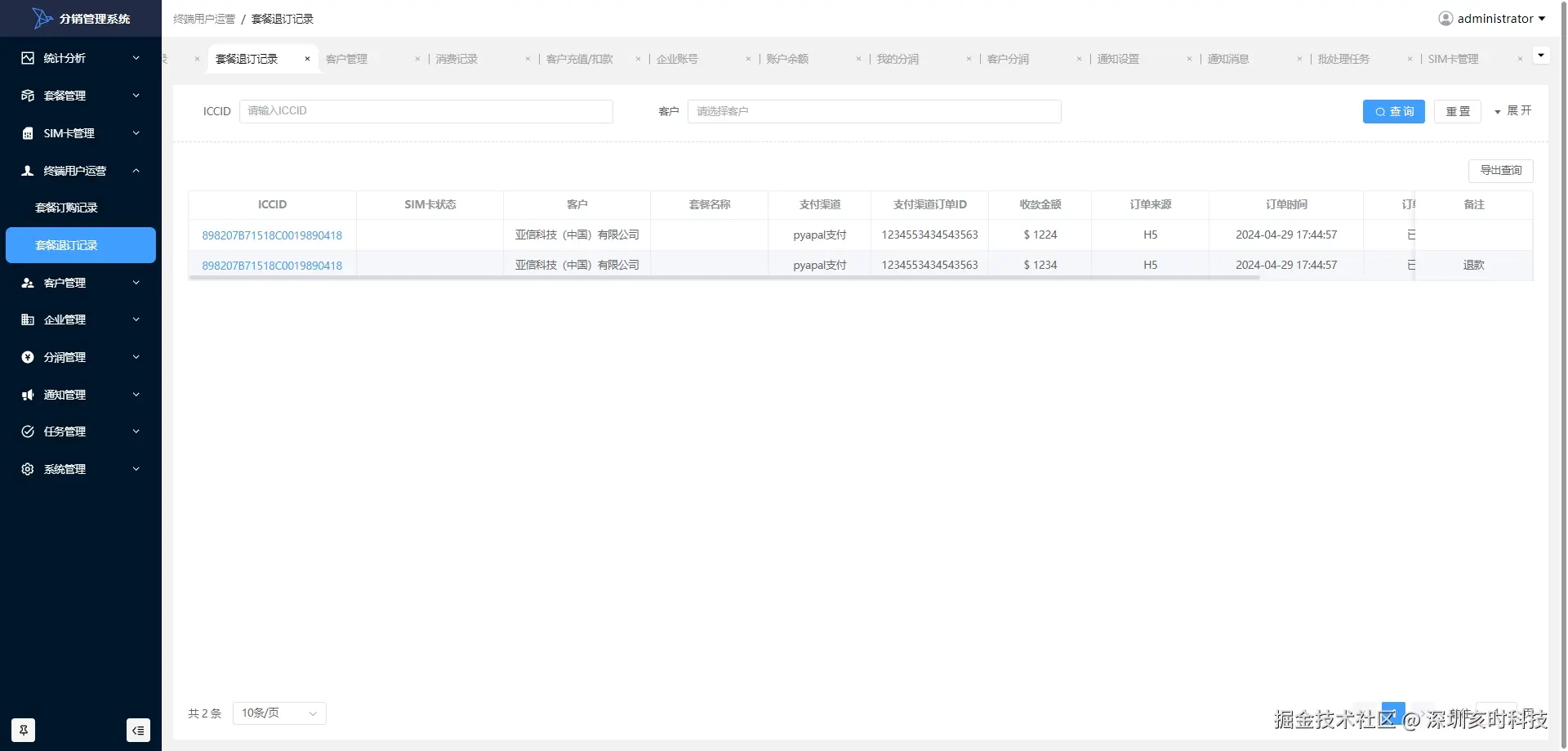Click the 通知管理 megaphone icon
1568x751 pixels.
pyautogui.click(x=28, y=395)
